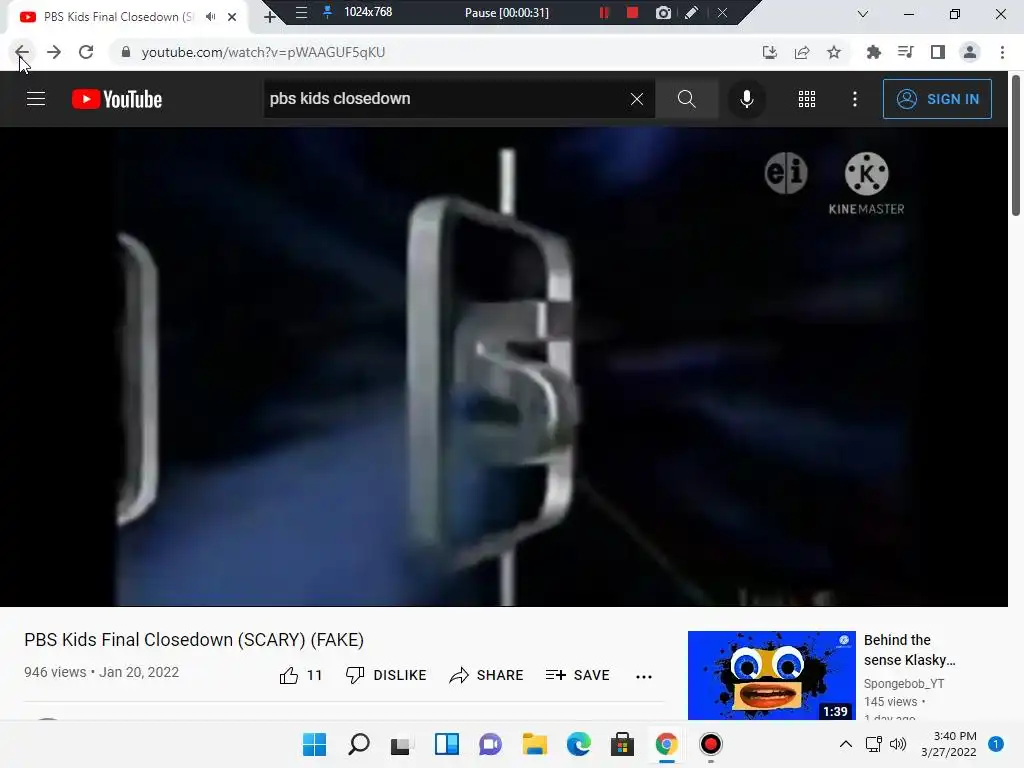Open the Chrome tab search chevron
Screen dimensions: 1024x768
[x=863, y=14]
